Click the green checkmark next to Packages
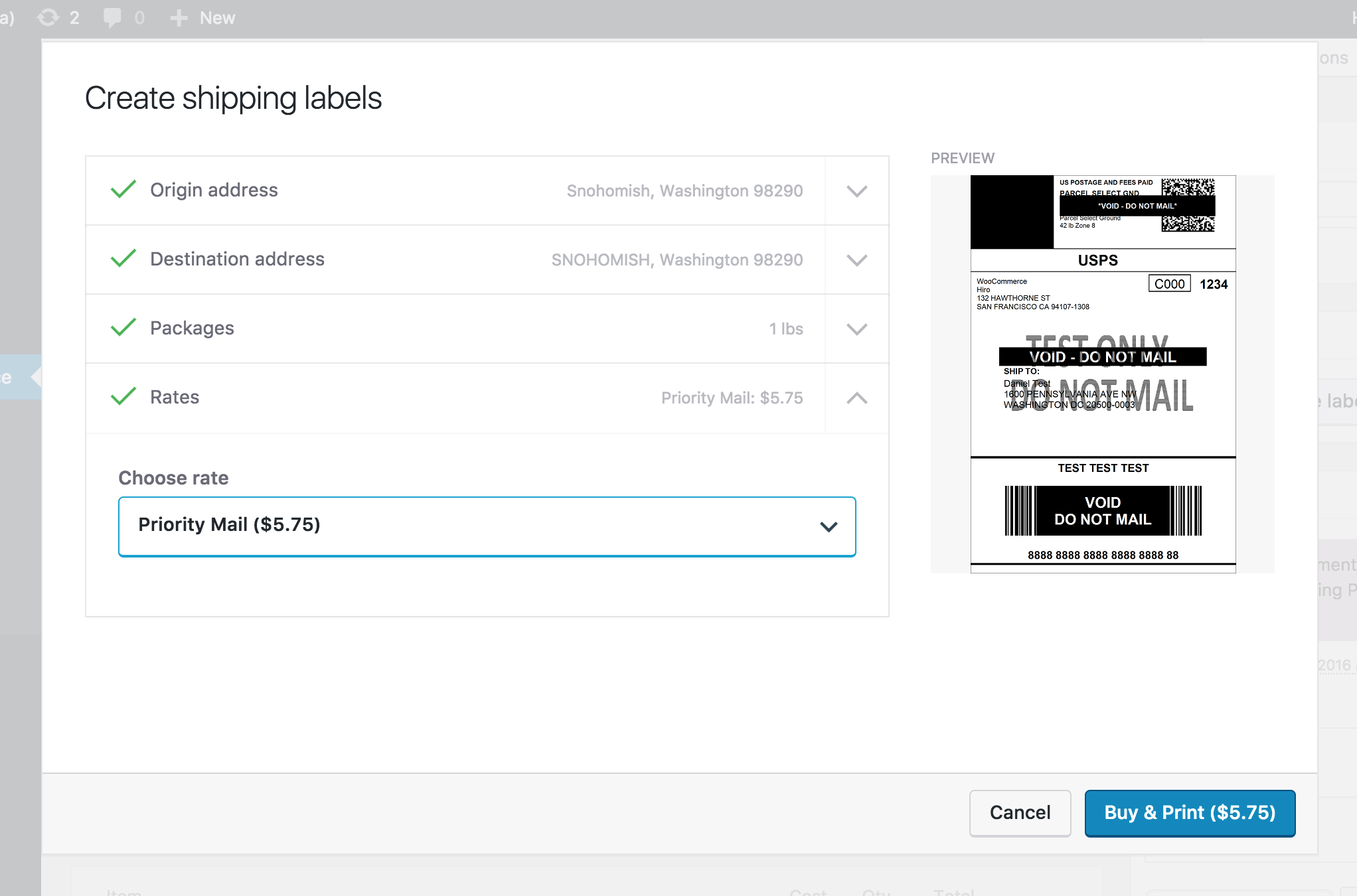The width and height of the screenshot is (1357, 896). 121,327
